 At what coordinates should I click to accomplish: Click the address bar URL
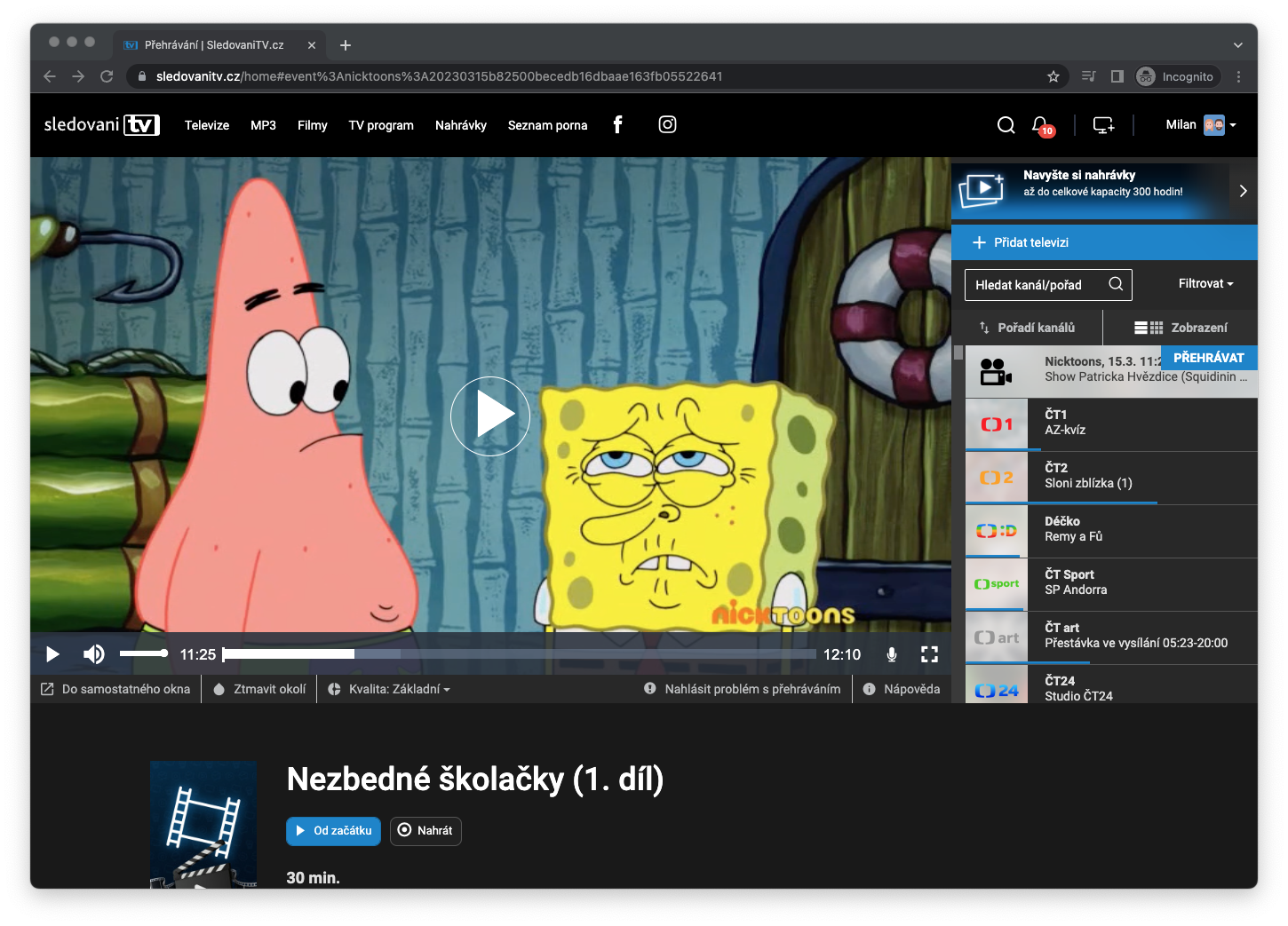[x=439, y=76]
